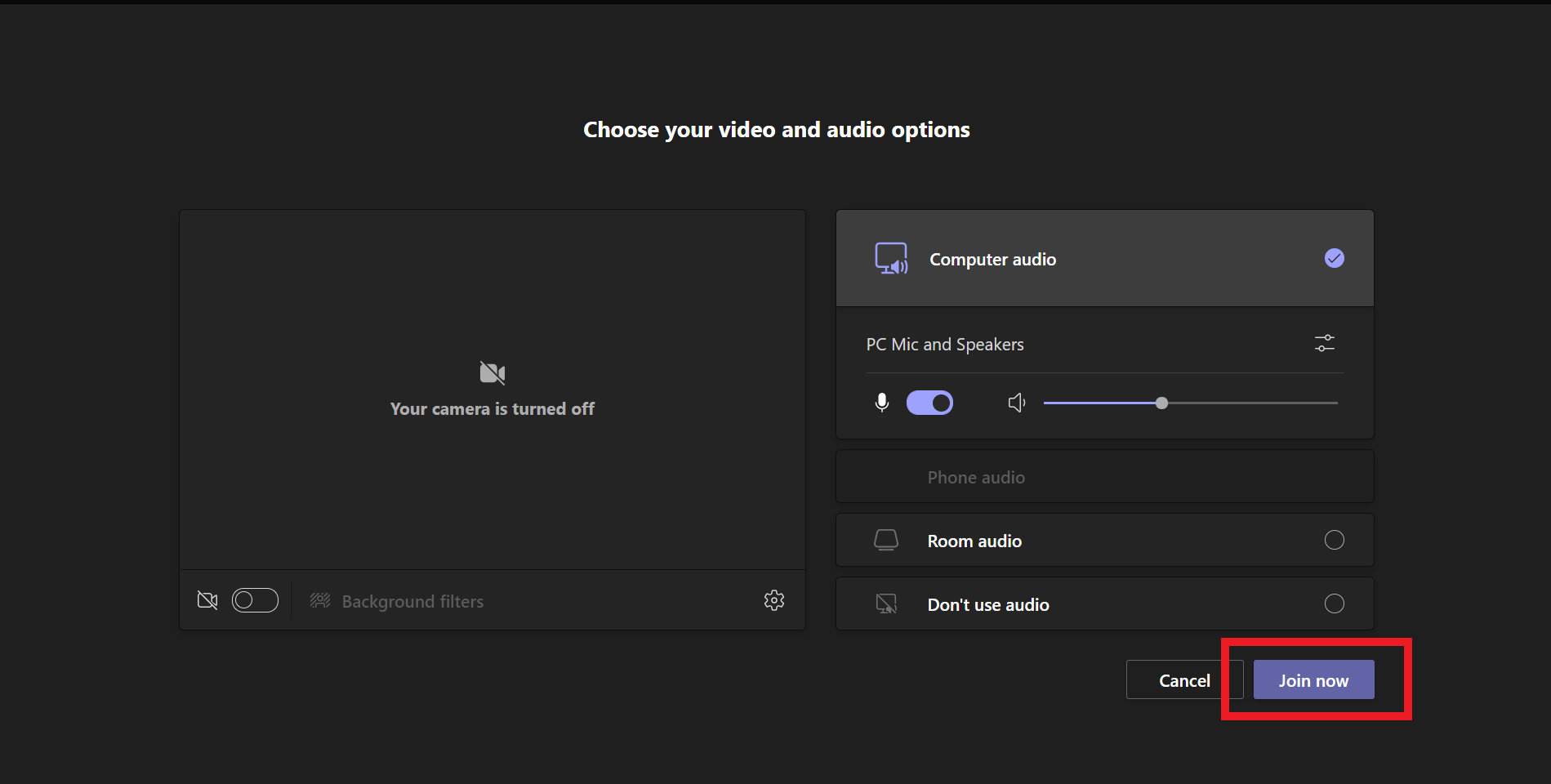Screen dimensions: 1551x784
Task: Click the Computer audio monitor icon
Action: point(891,259)
